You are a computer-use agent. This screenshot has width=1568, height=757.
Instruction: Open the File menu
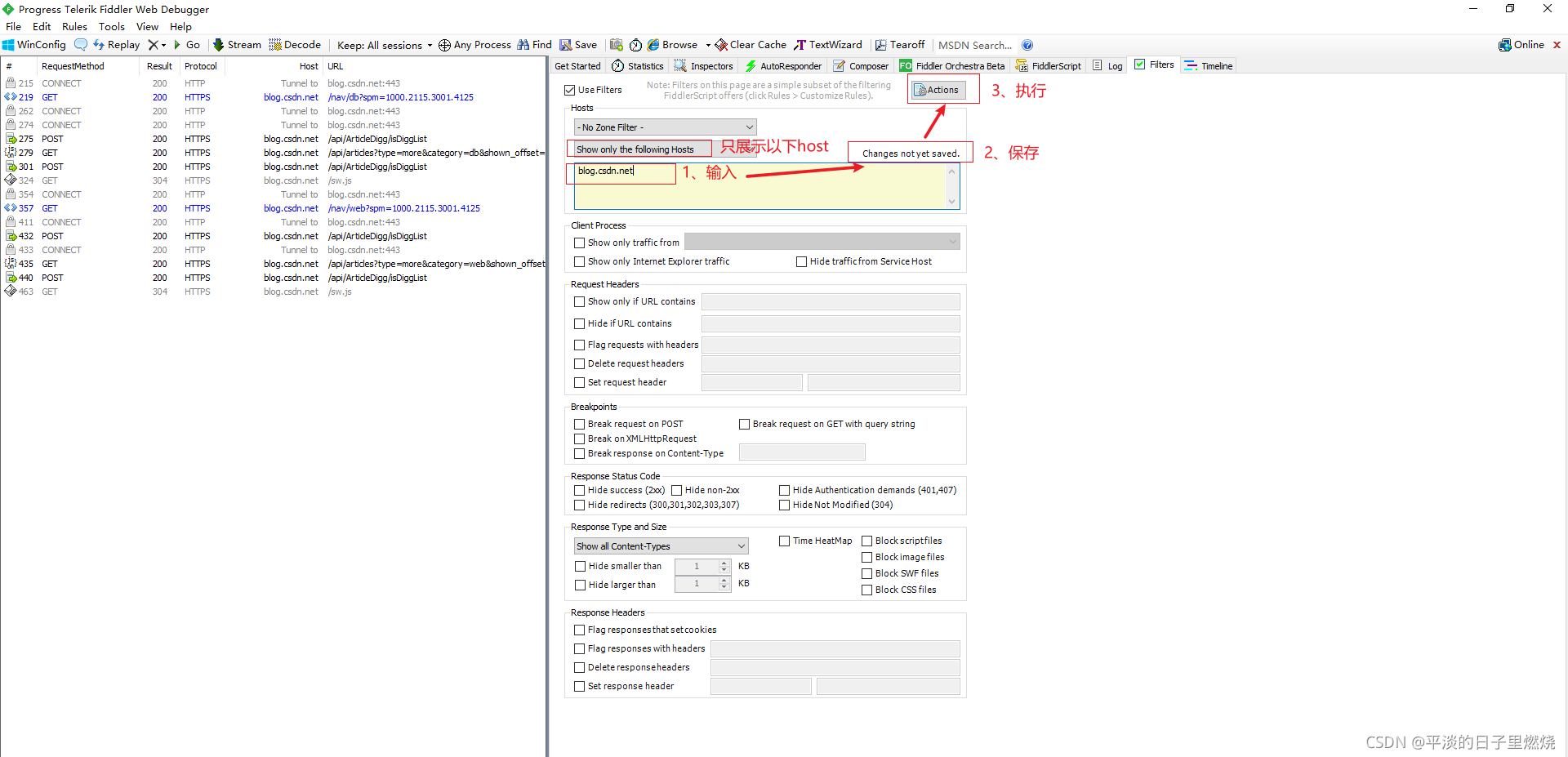[14, 27]
